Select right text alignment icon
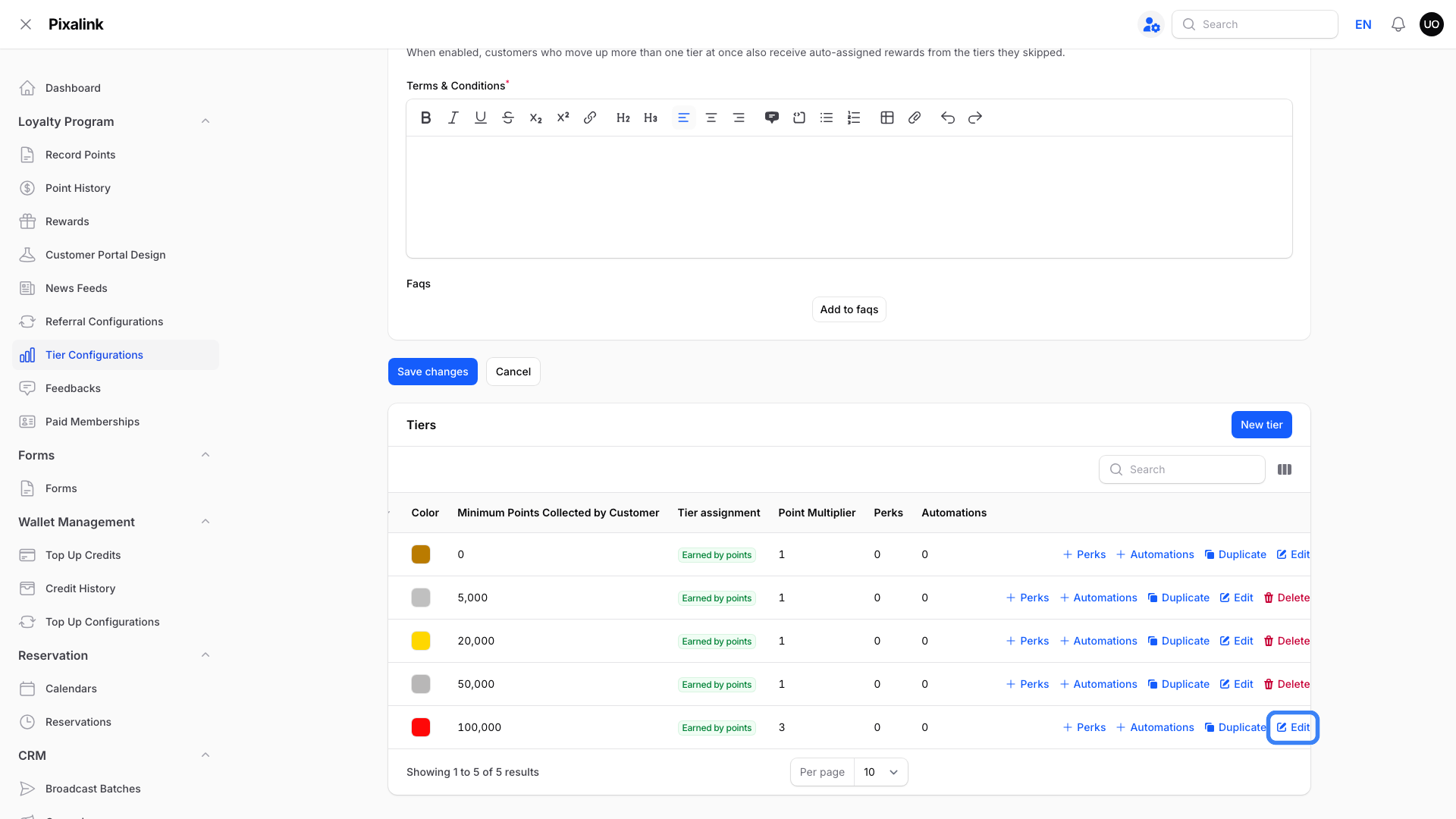Screen dimensions: 1456x819 [x=738, y=118]
